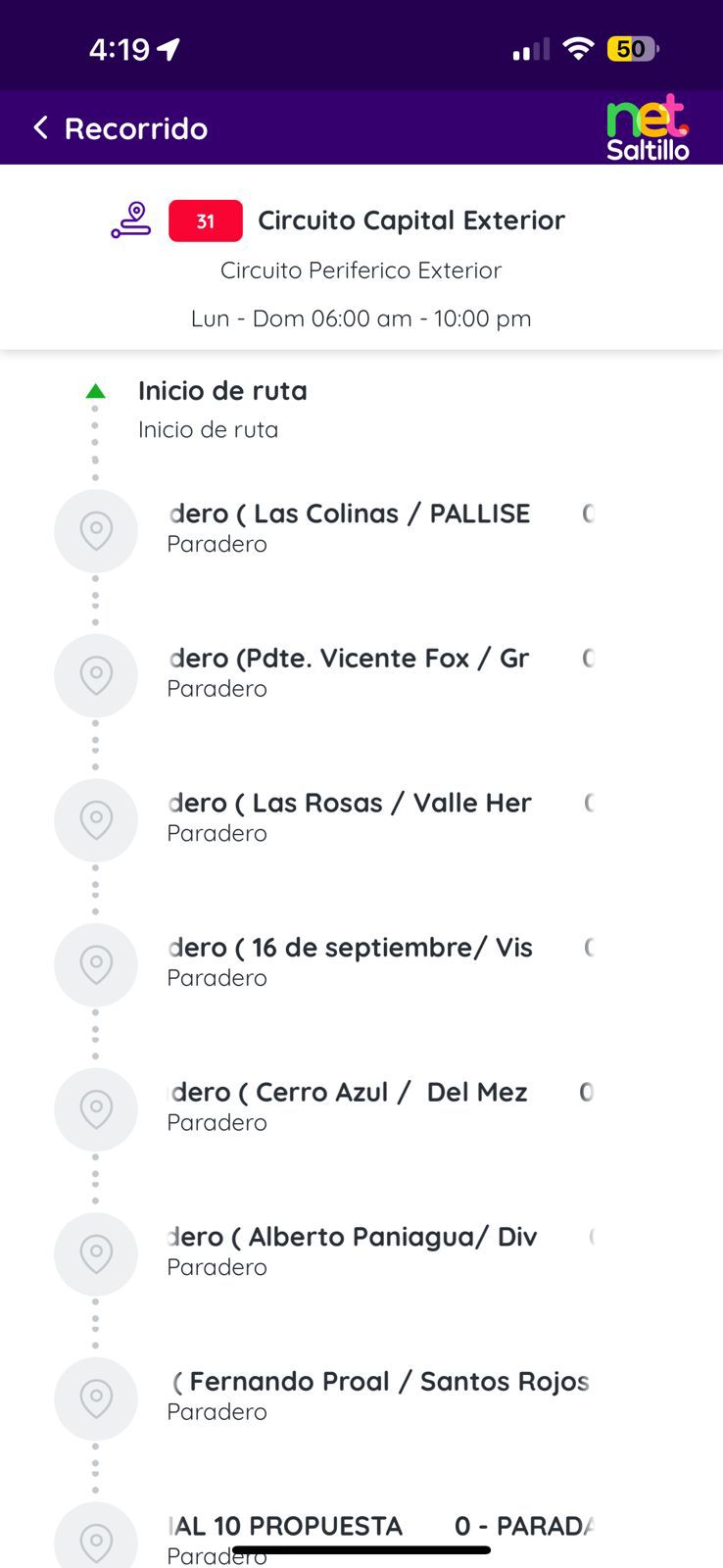Viewport: 723px width, 1568px height.
Task: Select the Cerro Azul / Del Mez stop
Action: [x=349, y=1093]
